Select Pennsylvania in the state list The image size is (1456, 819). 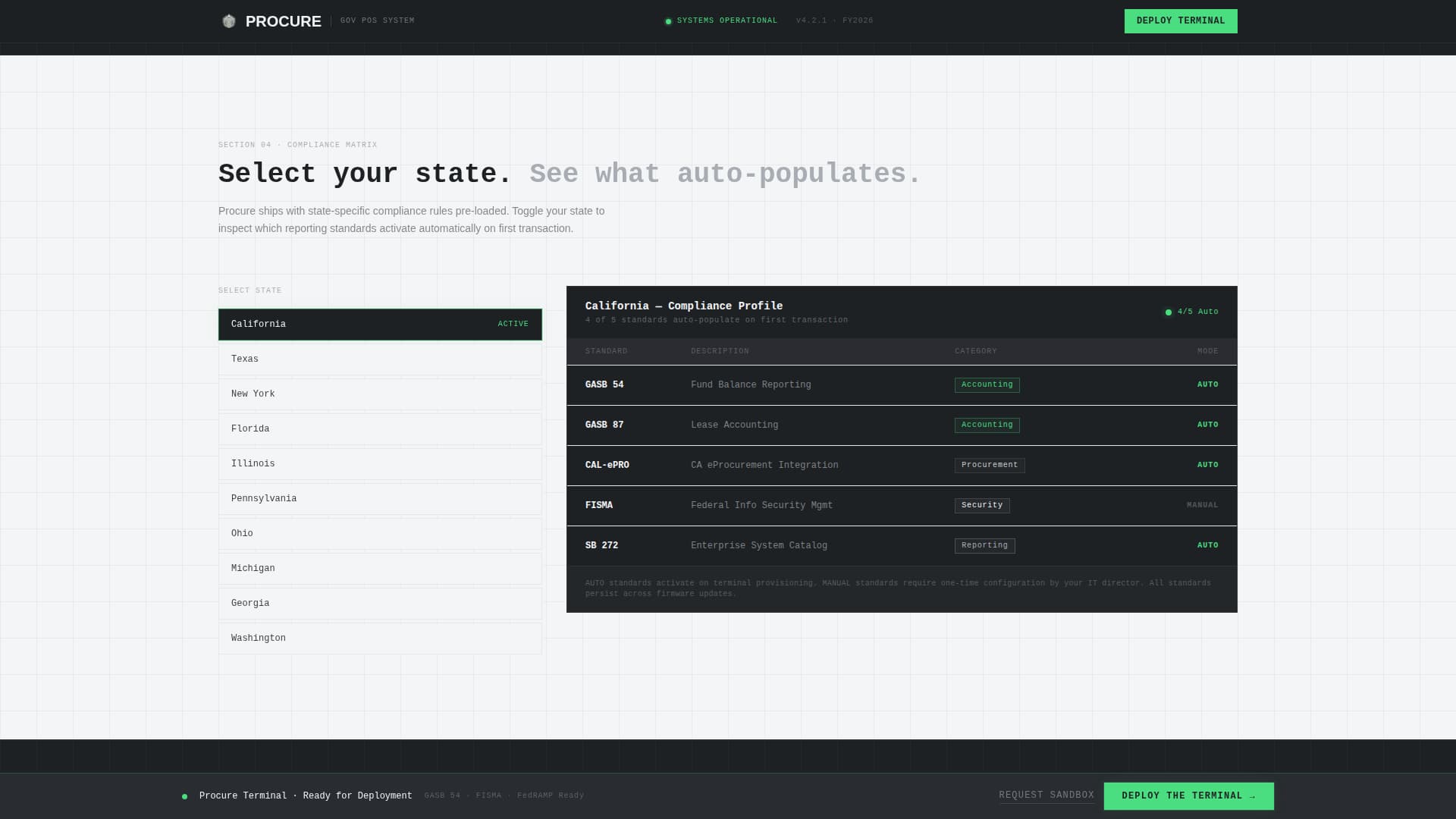(x=380, y=499)
